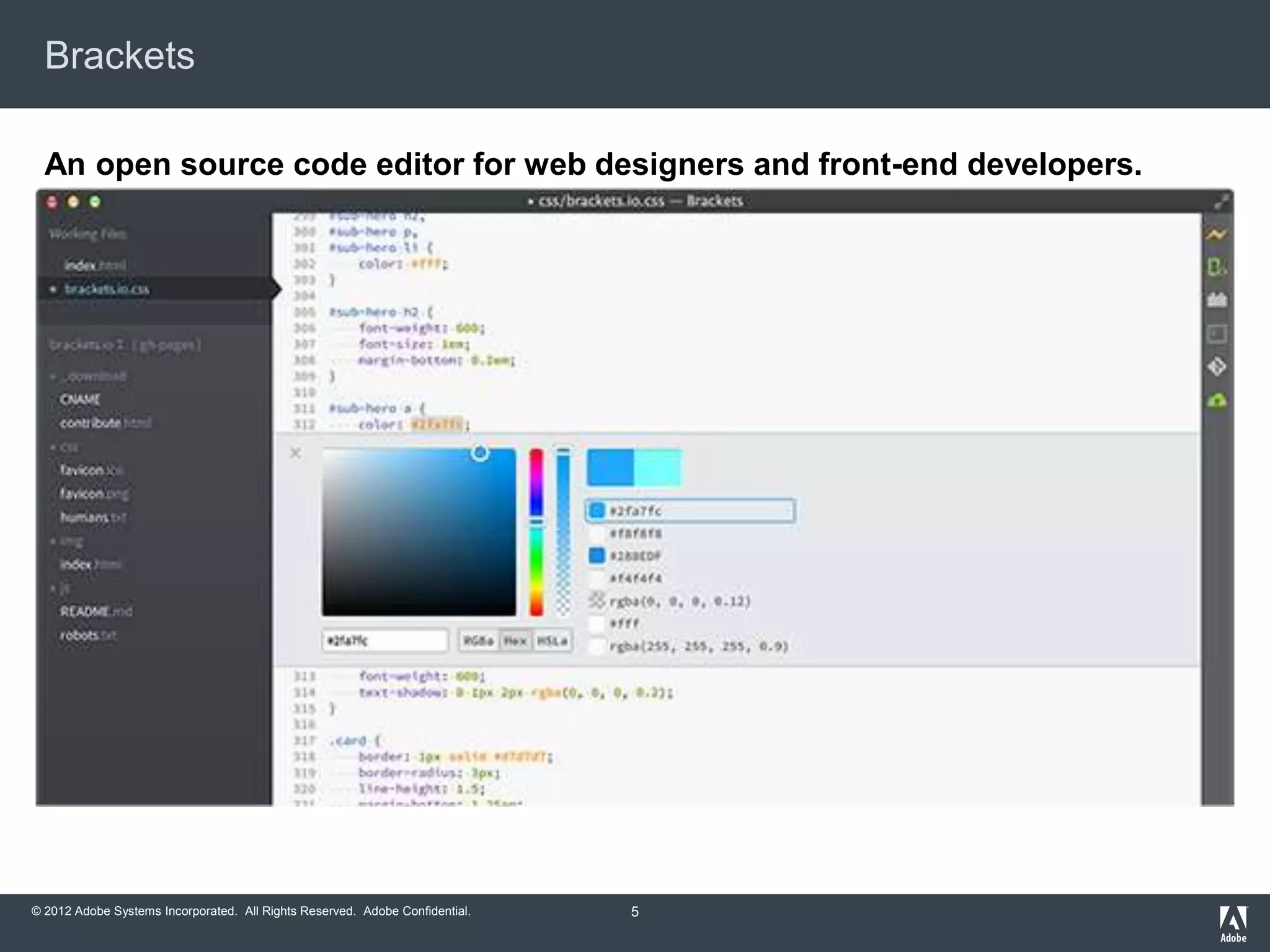The width and height of the screenshot is (1270, 952).
Task: Open index.html in the Working Files list
Action: 95,265
